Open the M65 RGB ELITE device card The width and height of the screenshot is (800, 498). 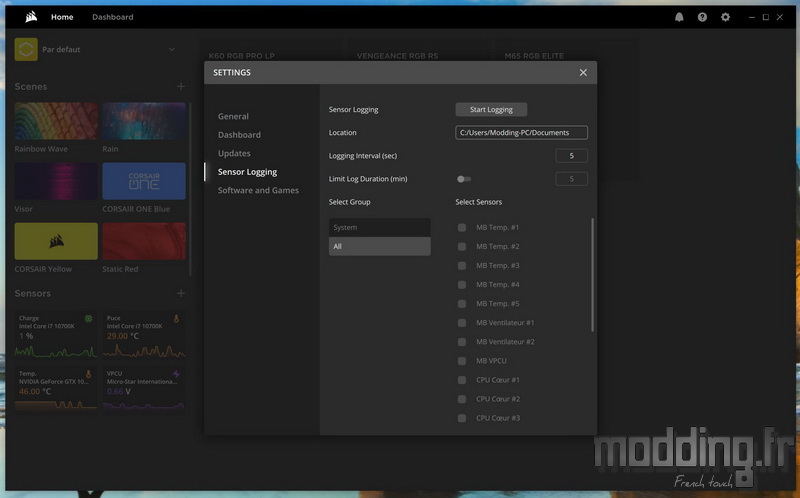(534, 56)
